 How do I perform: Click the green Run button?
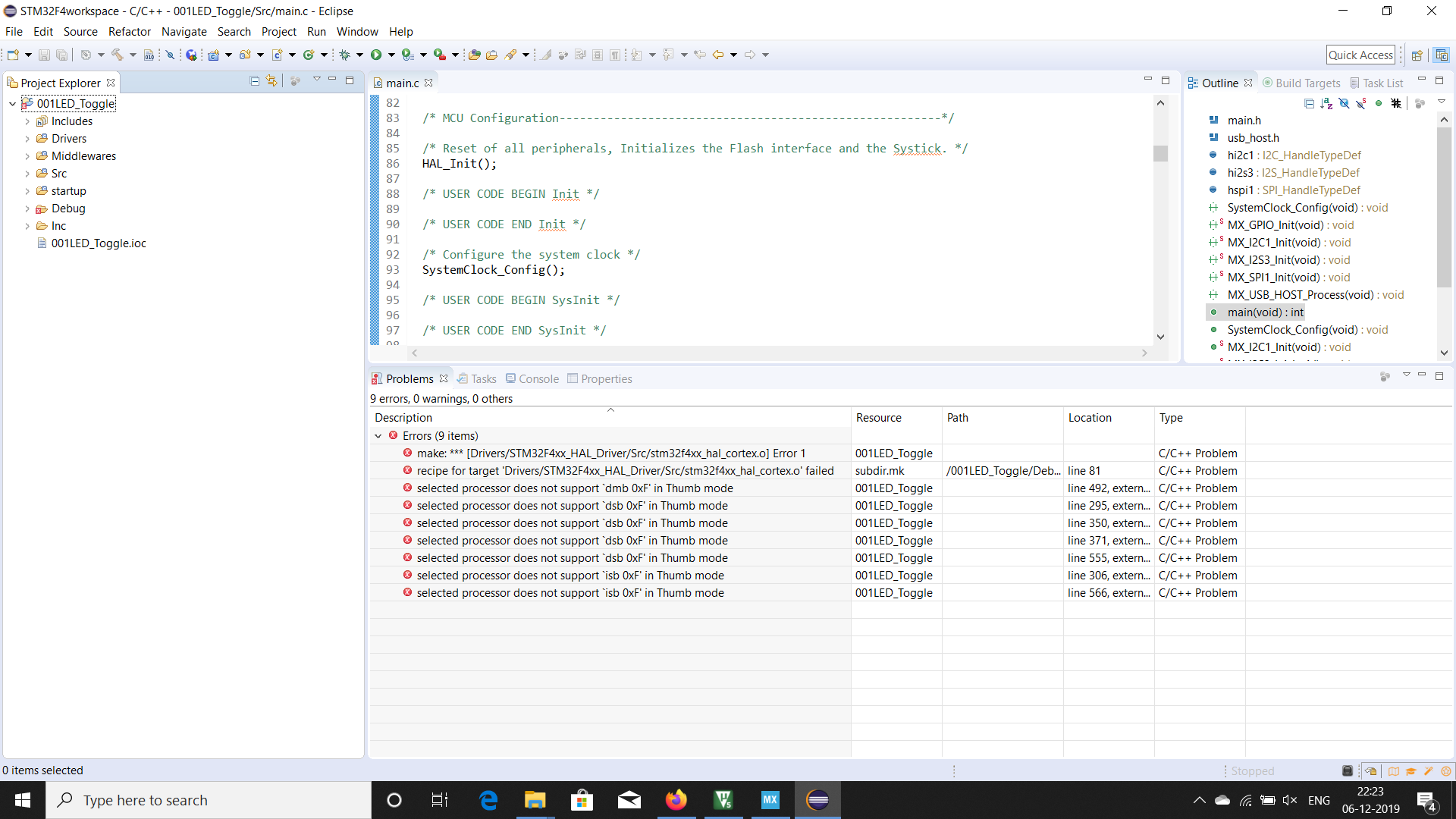[x=375, y=55]
